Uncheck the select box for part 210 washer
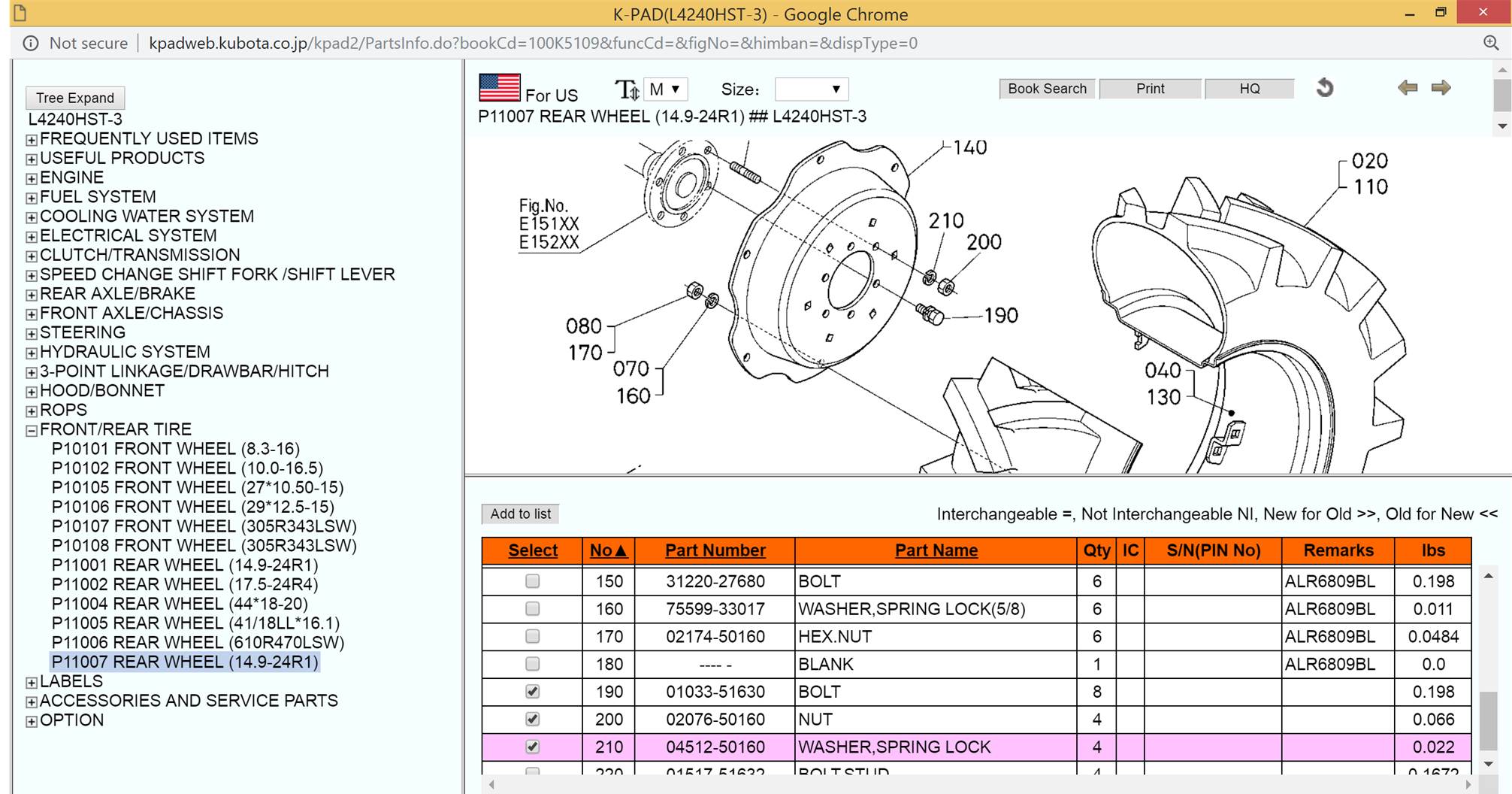Image resolution: width=1512 pixels, height=794 pixels. (532, 747)
